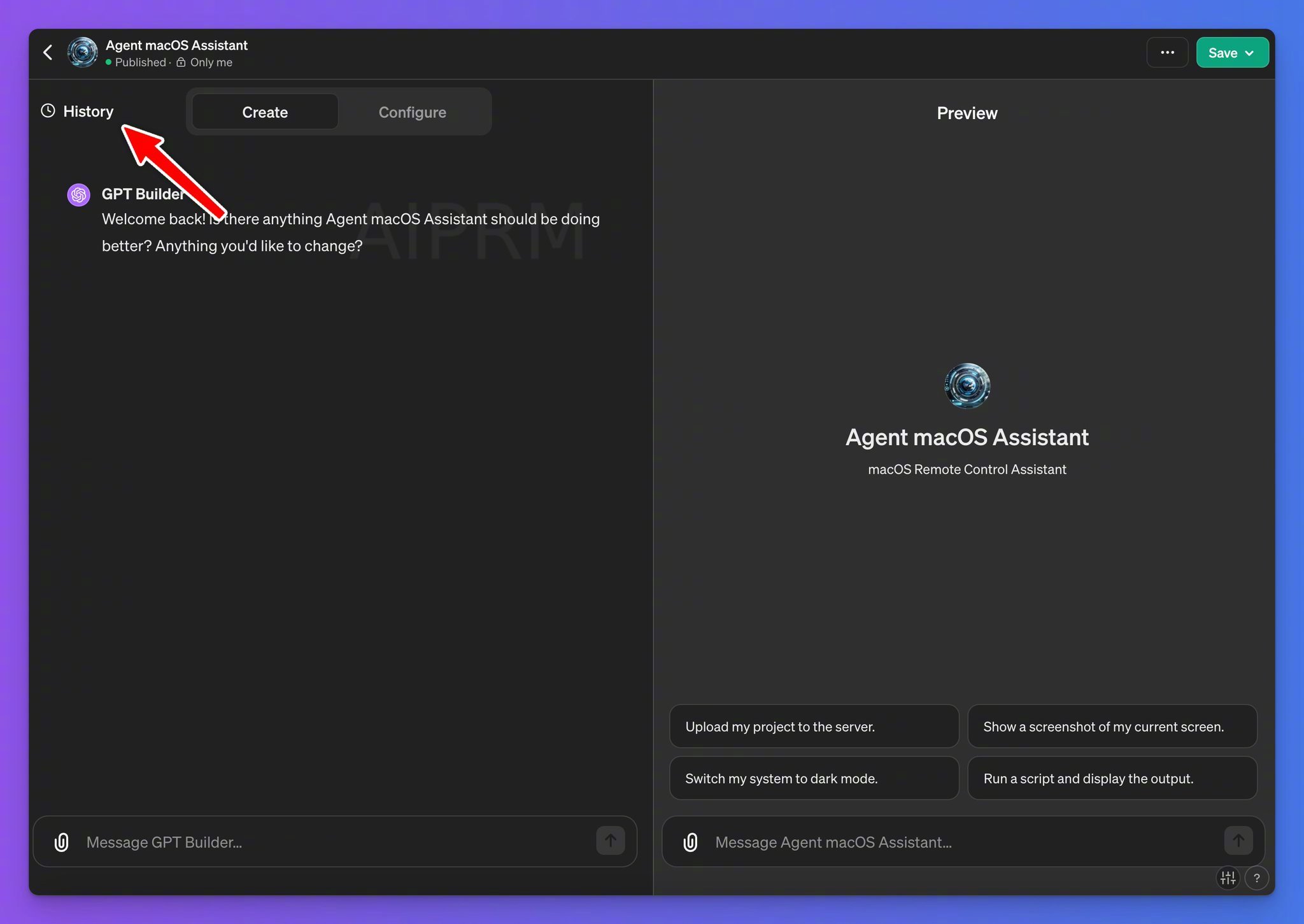
Task: Focus the Message Agent macOS Assistant input
Action: pyautogui.click(x=963, y=842)
